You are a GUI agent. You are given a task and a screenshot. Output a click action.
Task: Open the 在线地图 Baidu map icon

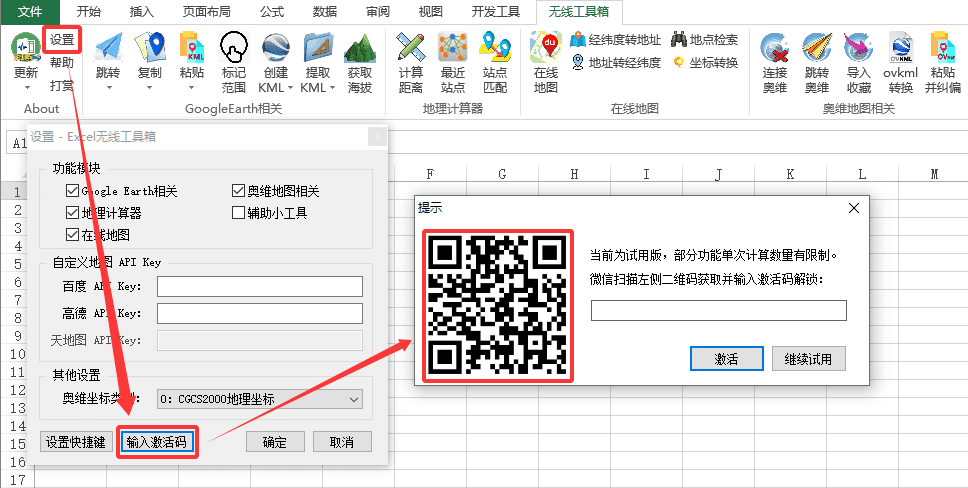point(546,48)
